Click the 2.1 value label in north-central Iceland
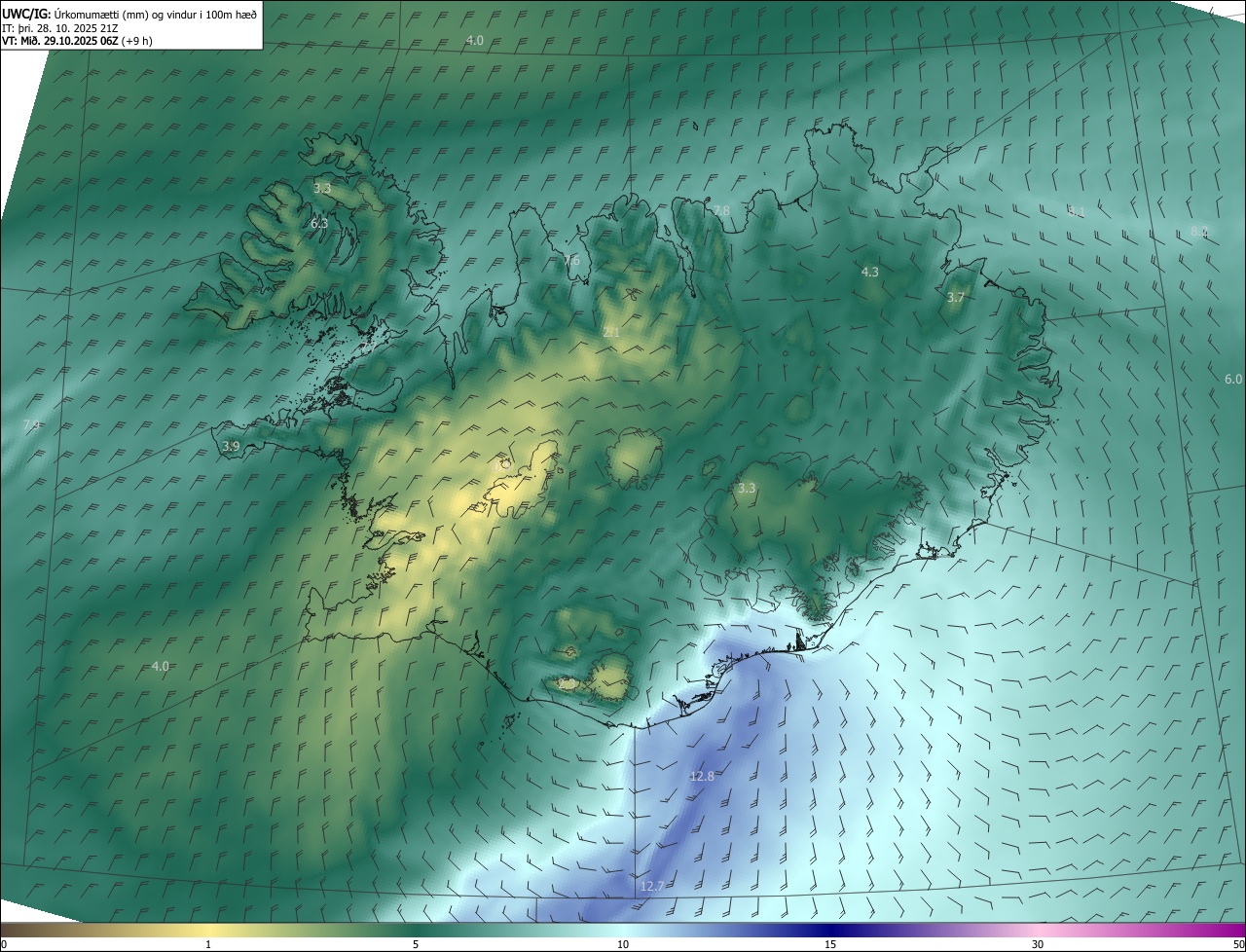The image size is (1246, 952). [x=611, y=333]
